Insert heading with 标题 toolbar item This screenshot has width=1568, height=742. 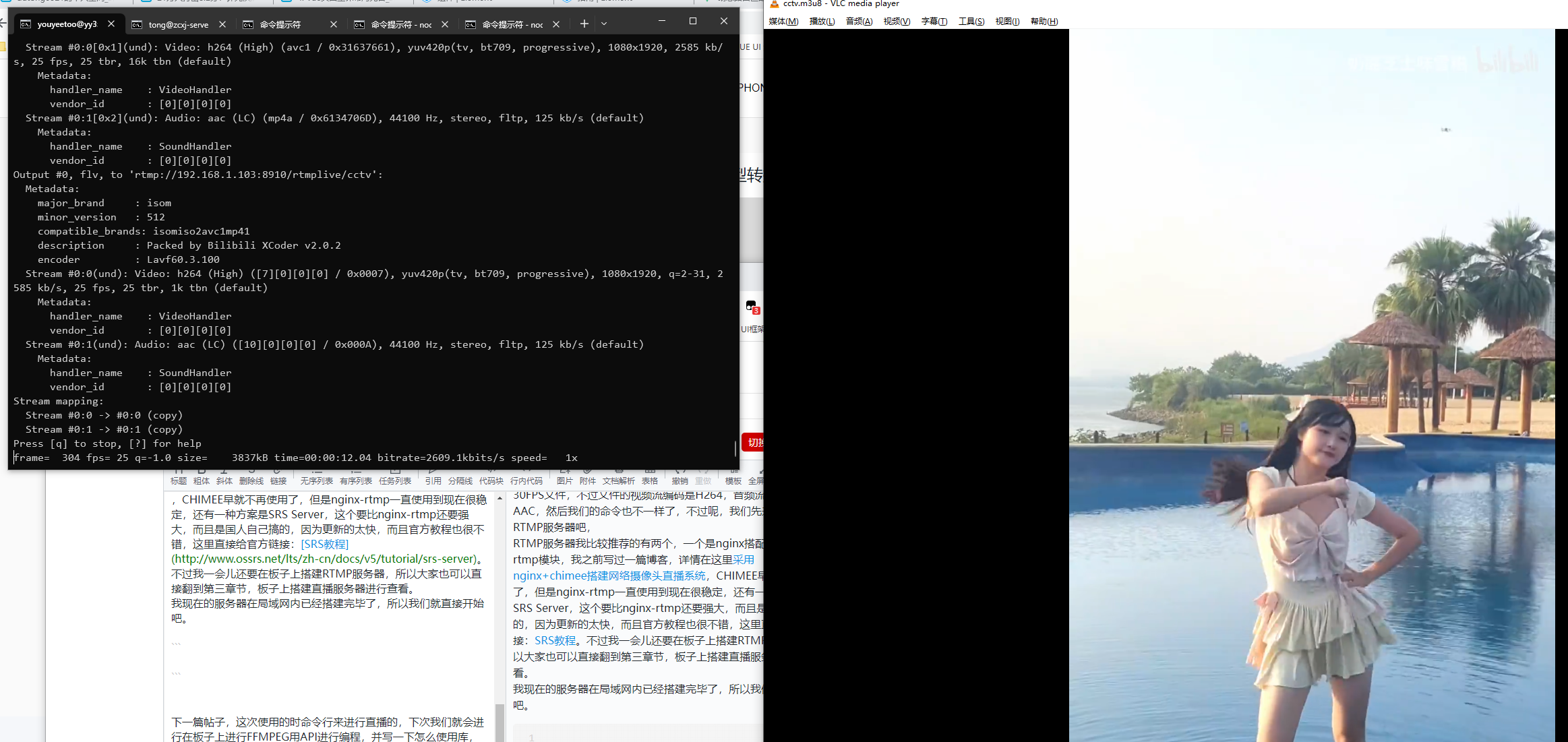(x=179, y=476)
